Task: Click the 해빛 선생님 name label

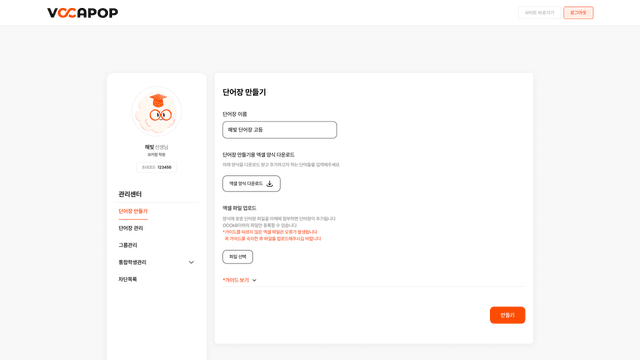Action: click(x=156, y=147)
